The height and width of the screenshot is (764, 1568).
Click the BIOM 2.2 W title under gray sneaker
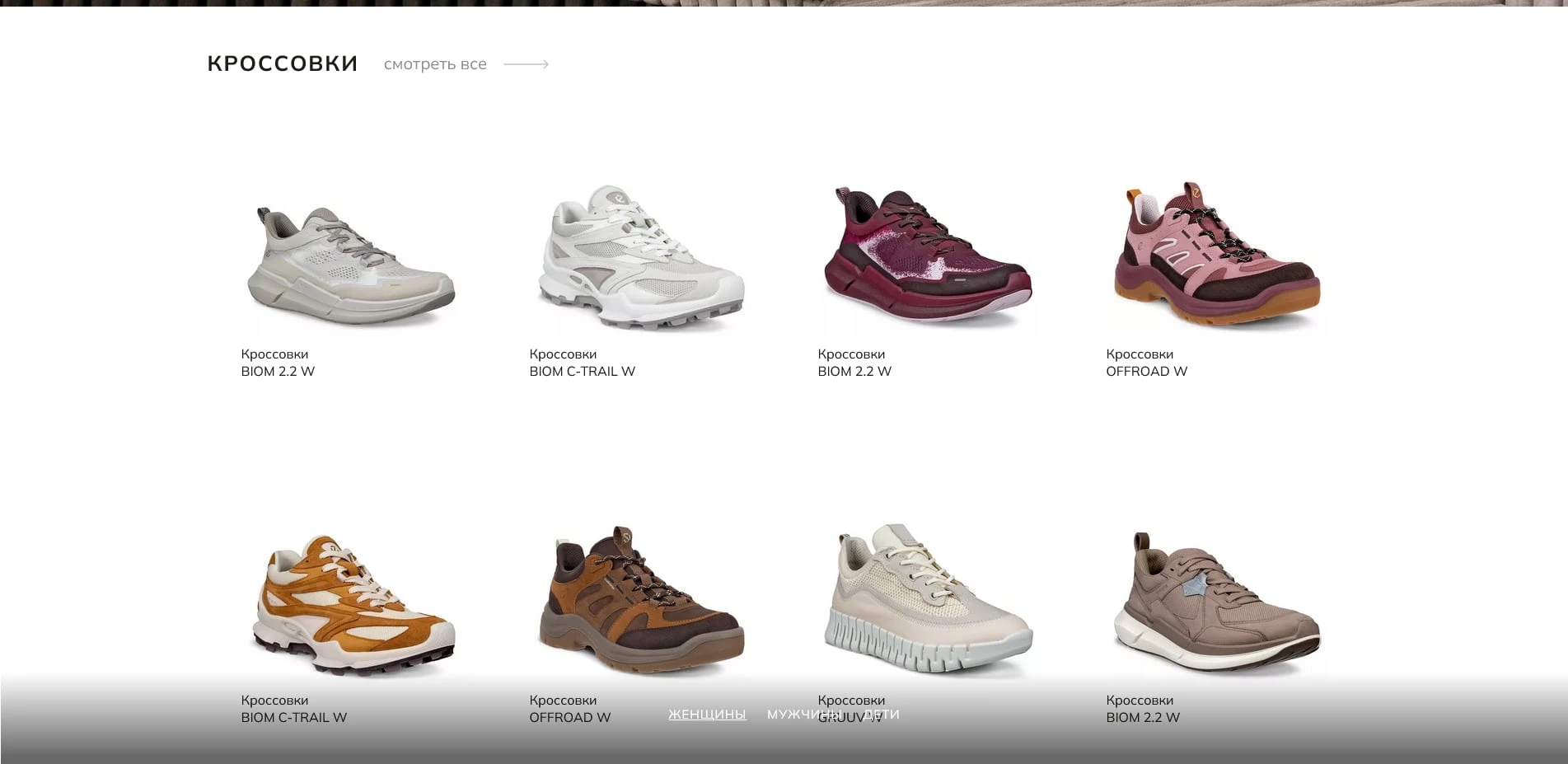pyautogui.click(x=278, y=372)
